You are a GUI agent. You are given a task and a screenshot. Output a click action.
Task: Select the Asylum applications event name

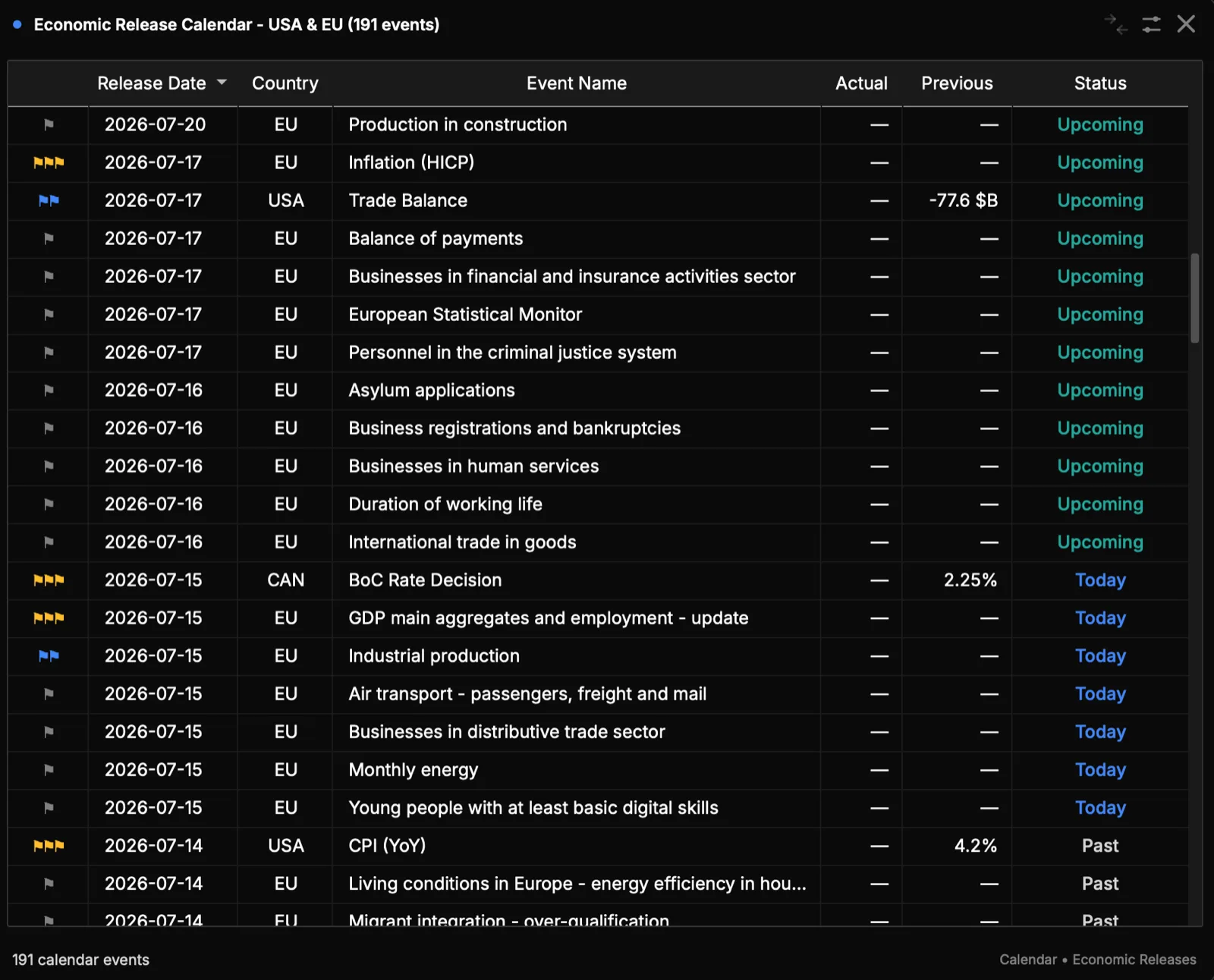(431, 390)
